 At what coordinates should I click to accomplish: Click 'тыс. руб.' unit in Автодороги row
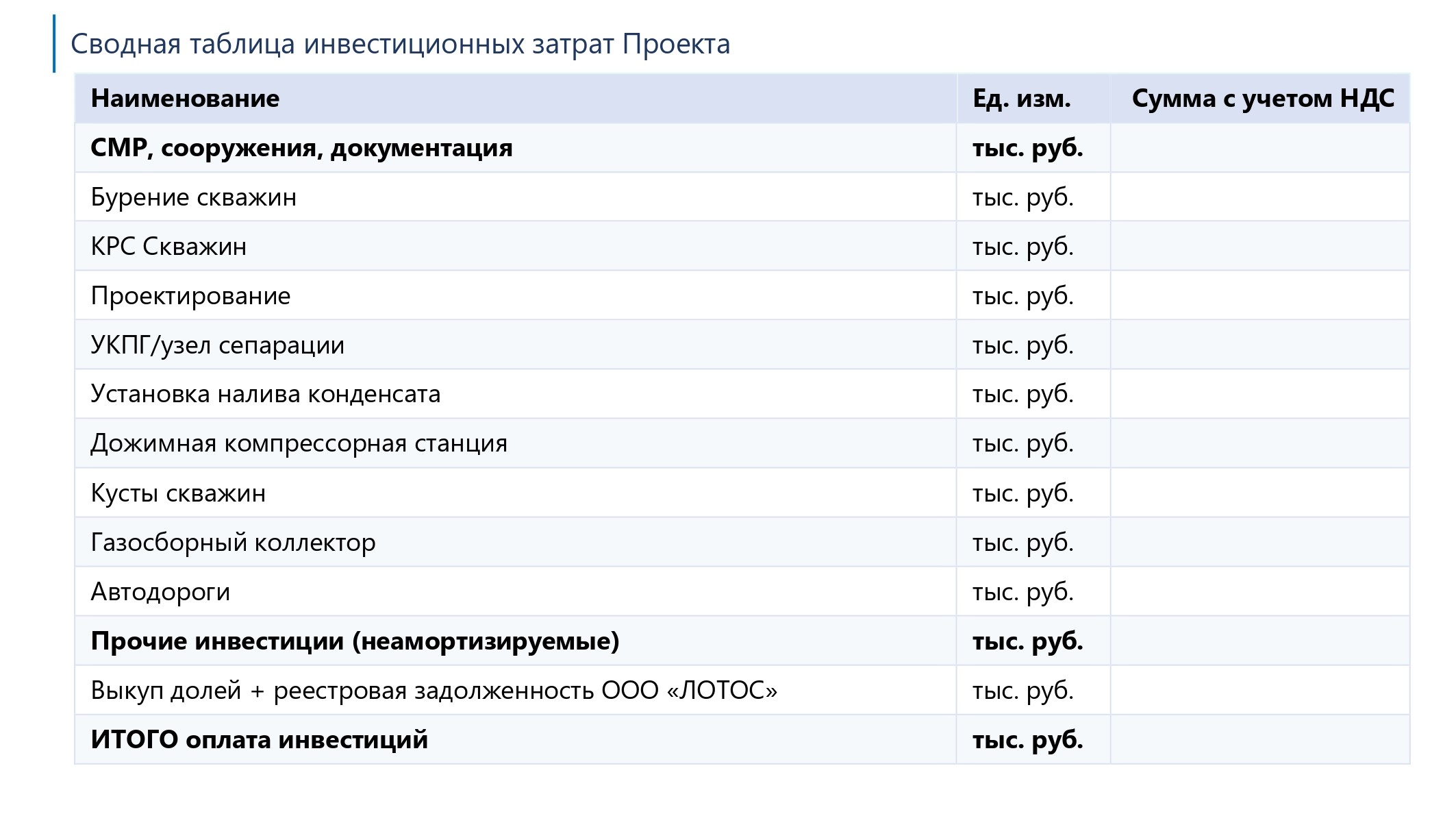[x=1022, y=592]
